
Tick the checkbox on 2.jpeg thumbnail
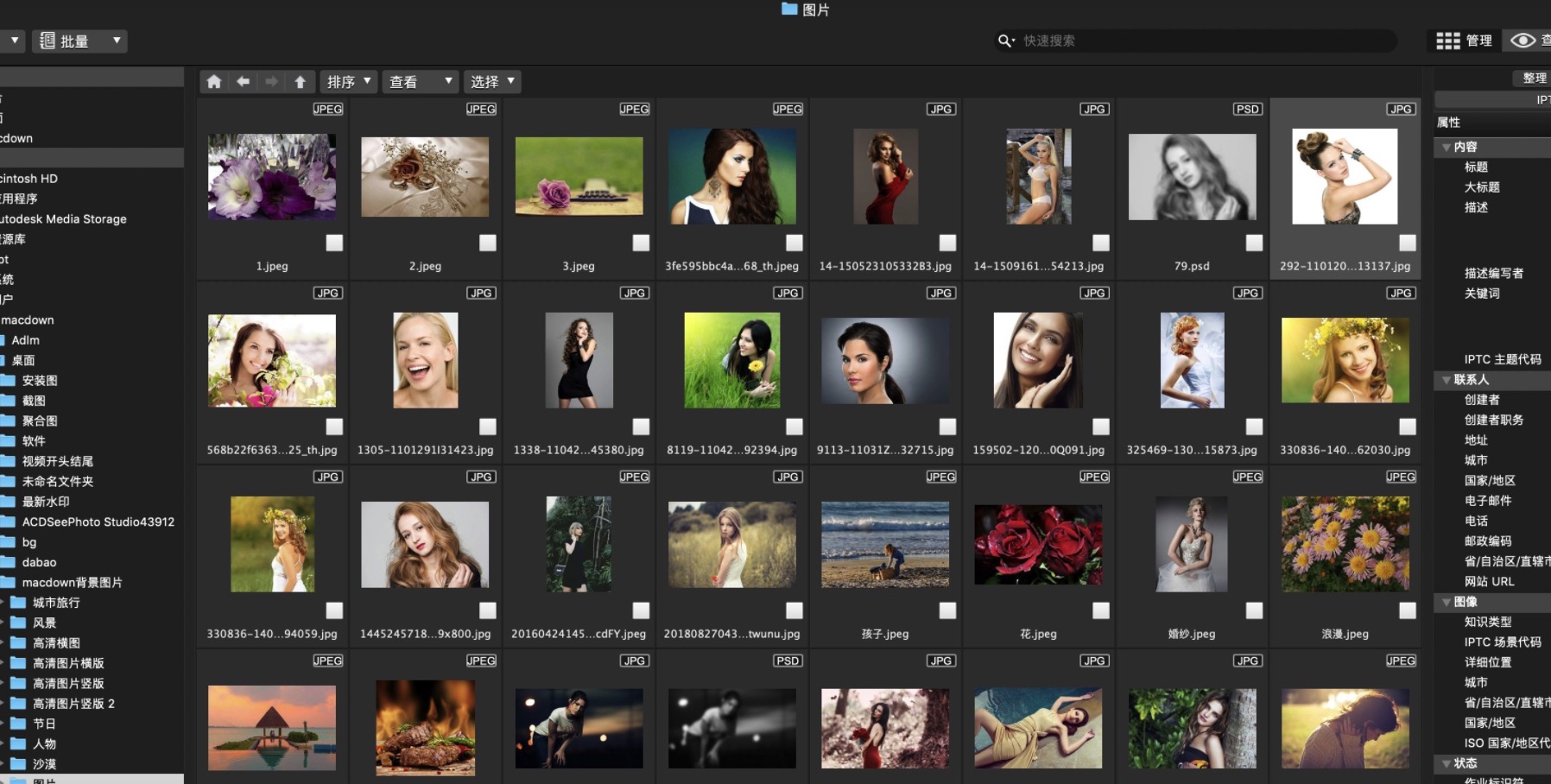[x=488, y=243]
